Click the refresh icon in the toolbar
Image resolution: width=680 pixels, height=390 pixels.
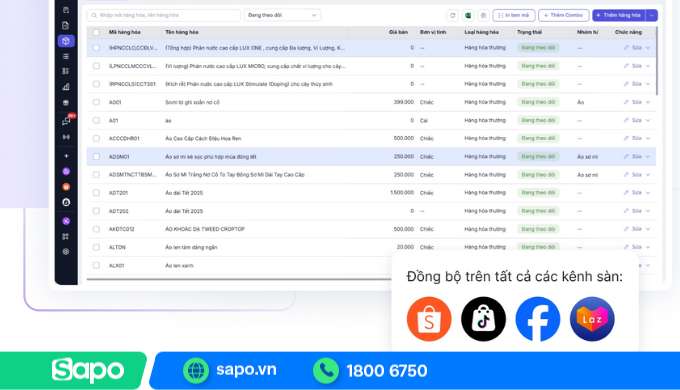click(452, 15)
